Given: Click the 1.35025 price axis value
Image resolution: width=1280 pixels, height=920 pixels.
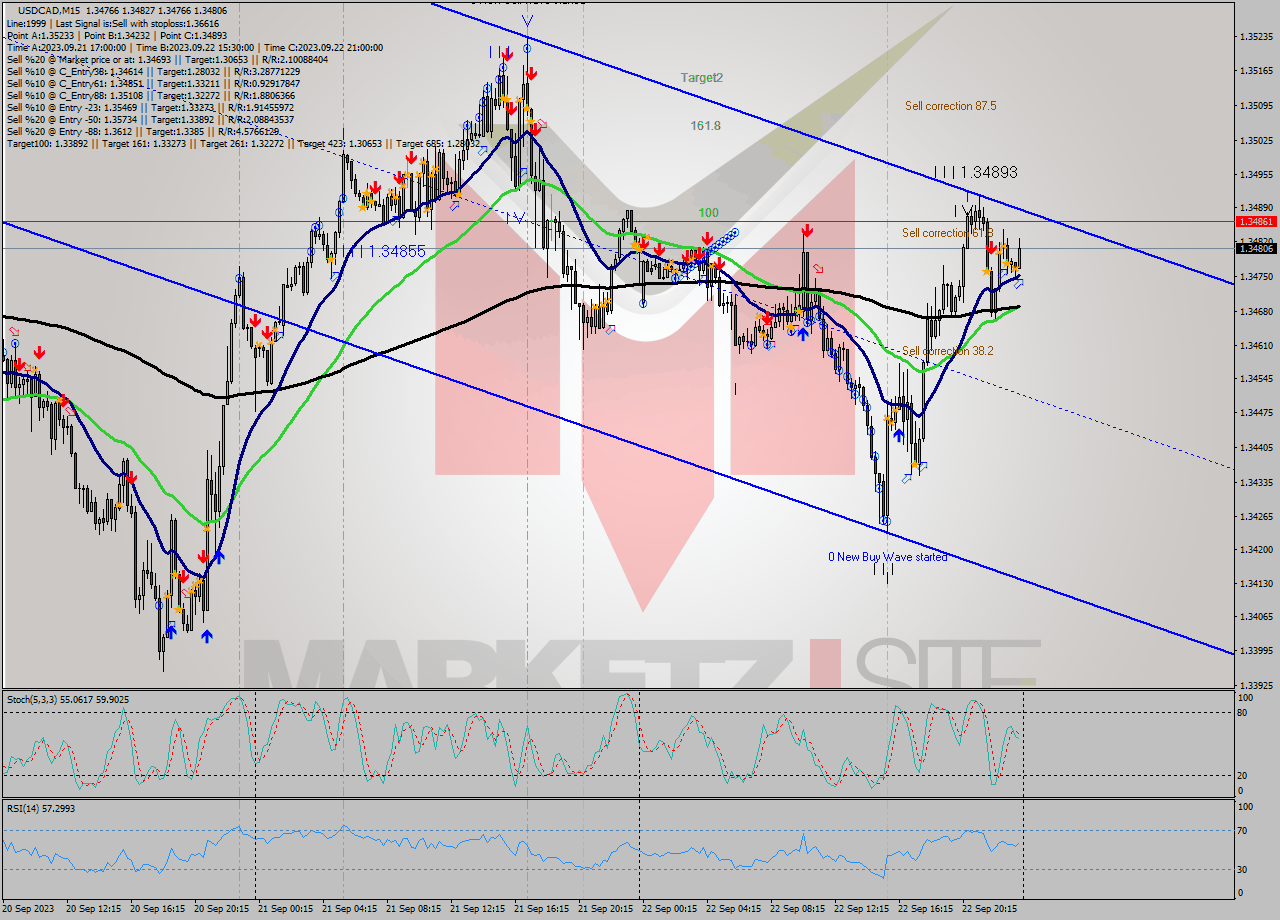Looking at the screenshot, I should coord(1256,140).
